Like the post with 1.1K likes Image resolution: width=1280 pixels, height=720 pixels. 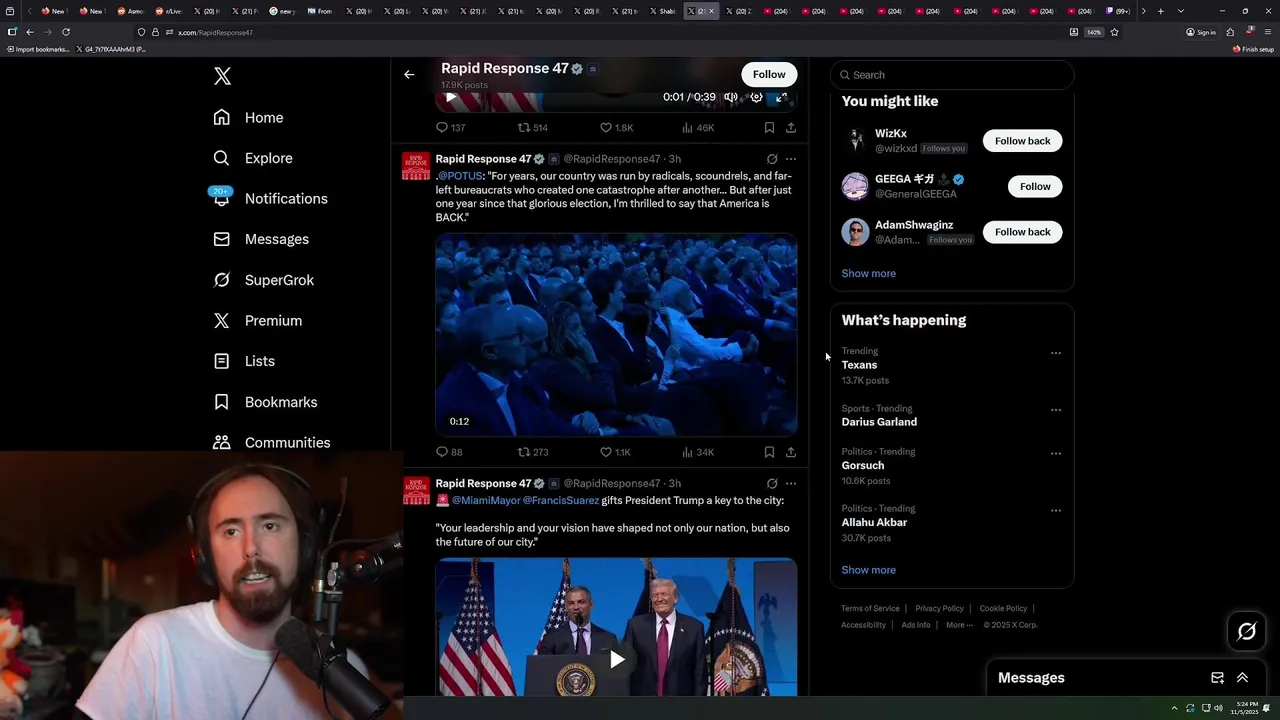[615, 452]
